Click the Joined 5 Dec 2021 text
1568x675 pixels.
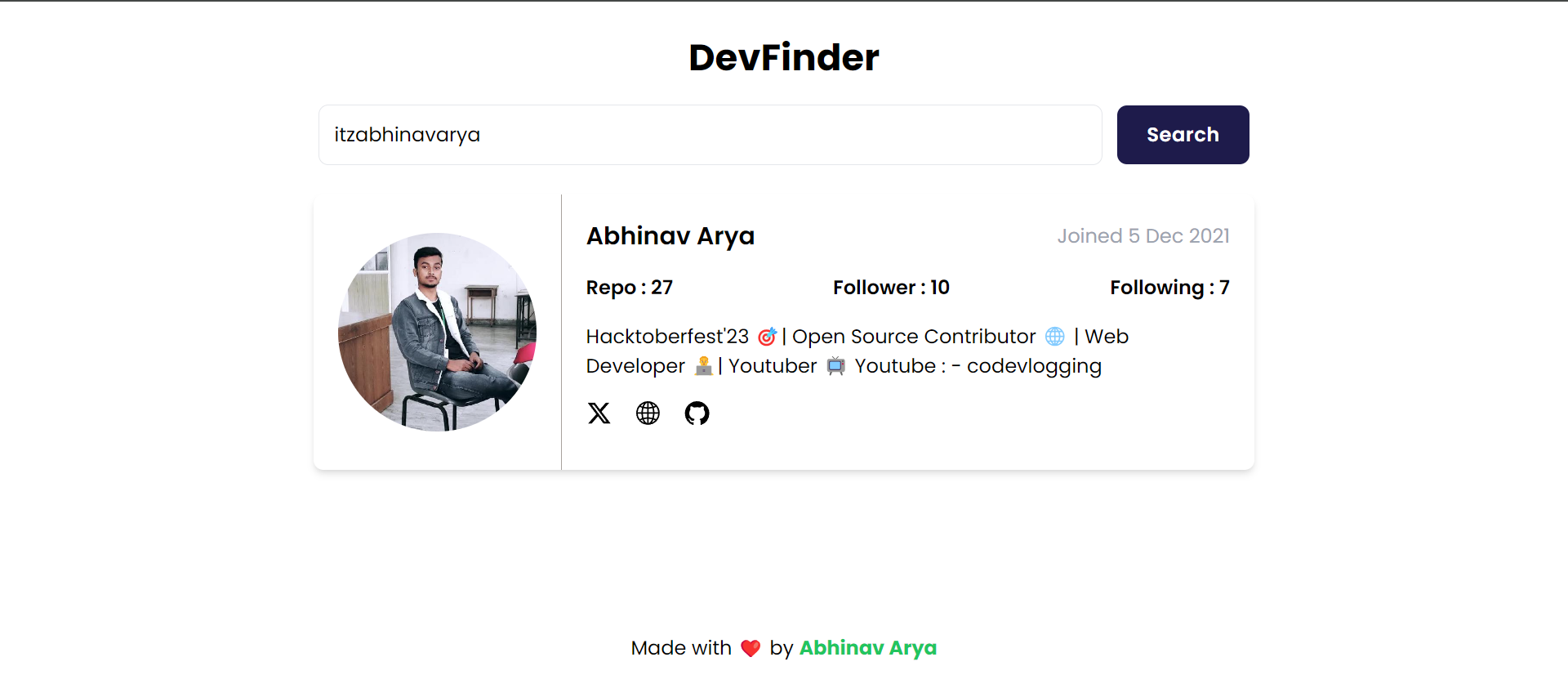[x=1143, y=236]
